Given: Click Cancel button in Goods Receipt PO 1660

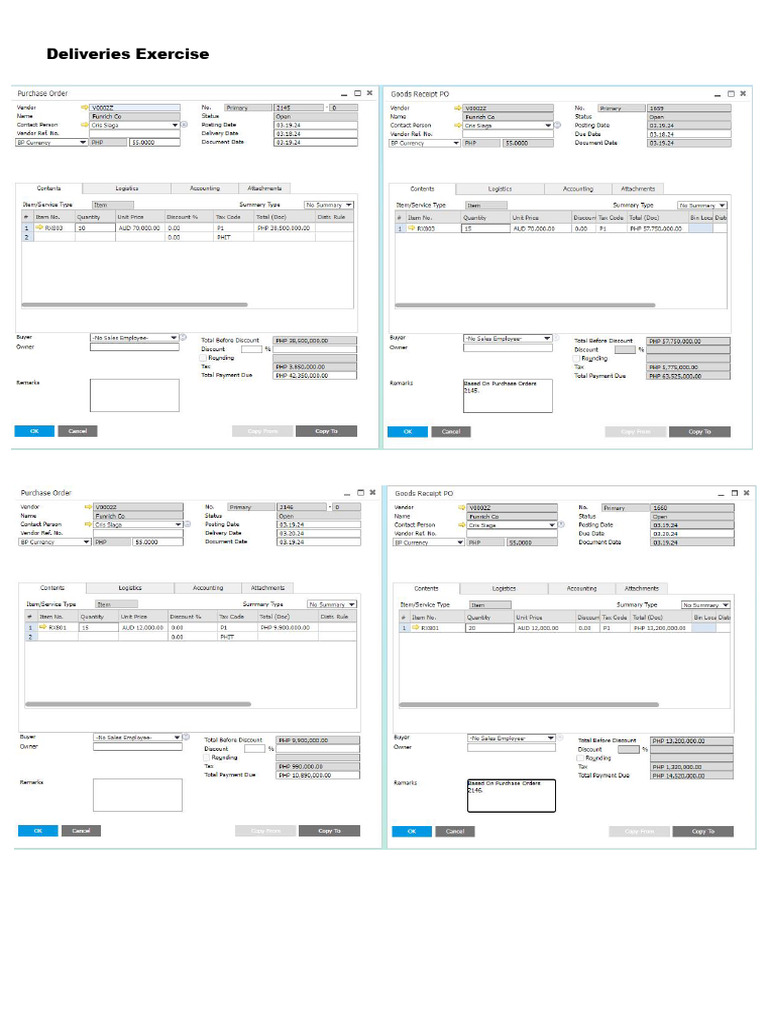Looking at the screenshot, I should coord(455,831).
